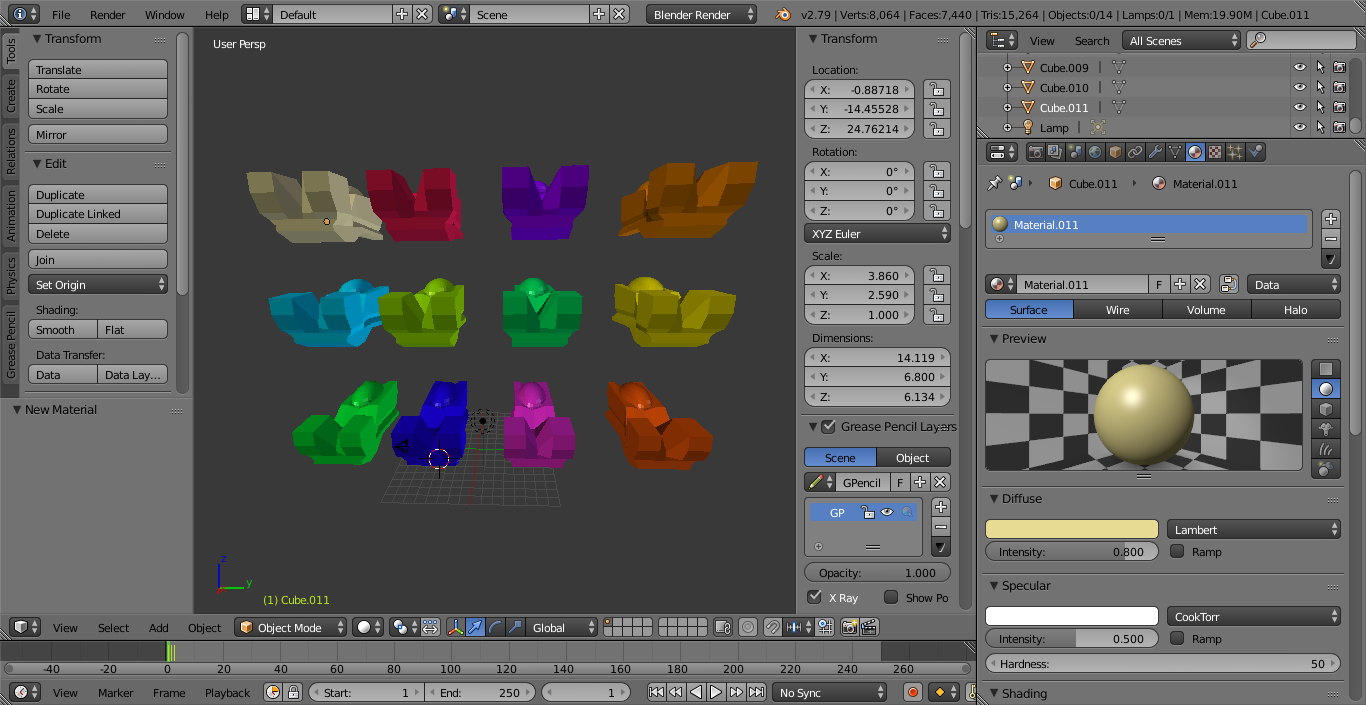1366x705 pixels.
Task: Open the Object Mode dropdown
Action: pyautogui.click(x=291, y=627)
